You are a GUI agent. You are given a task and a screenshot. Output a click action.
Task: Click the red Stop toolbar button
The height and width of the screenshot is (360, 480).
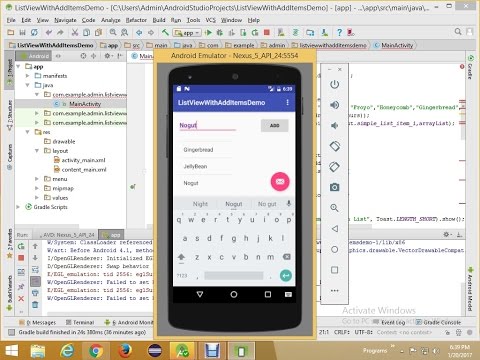tap(267, 32)
